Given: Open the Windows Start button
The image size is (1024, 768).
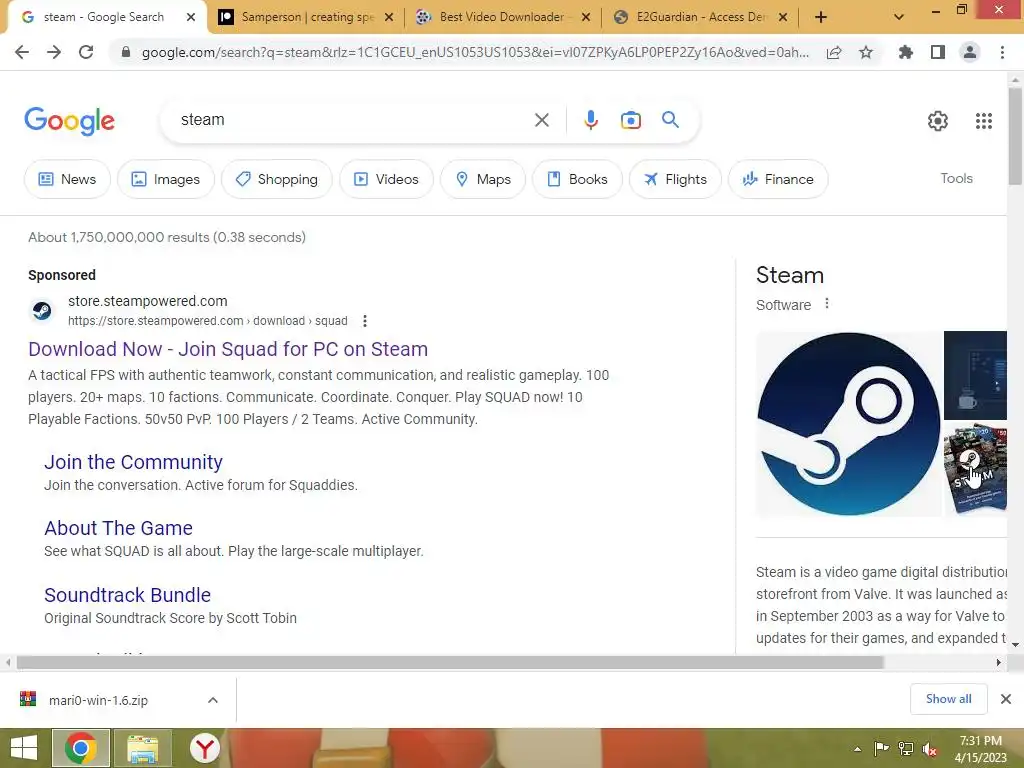Looking at the screenshot, I should click(x=24, y=748).
